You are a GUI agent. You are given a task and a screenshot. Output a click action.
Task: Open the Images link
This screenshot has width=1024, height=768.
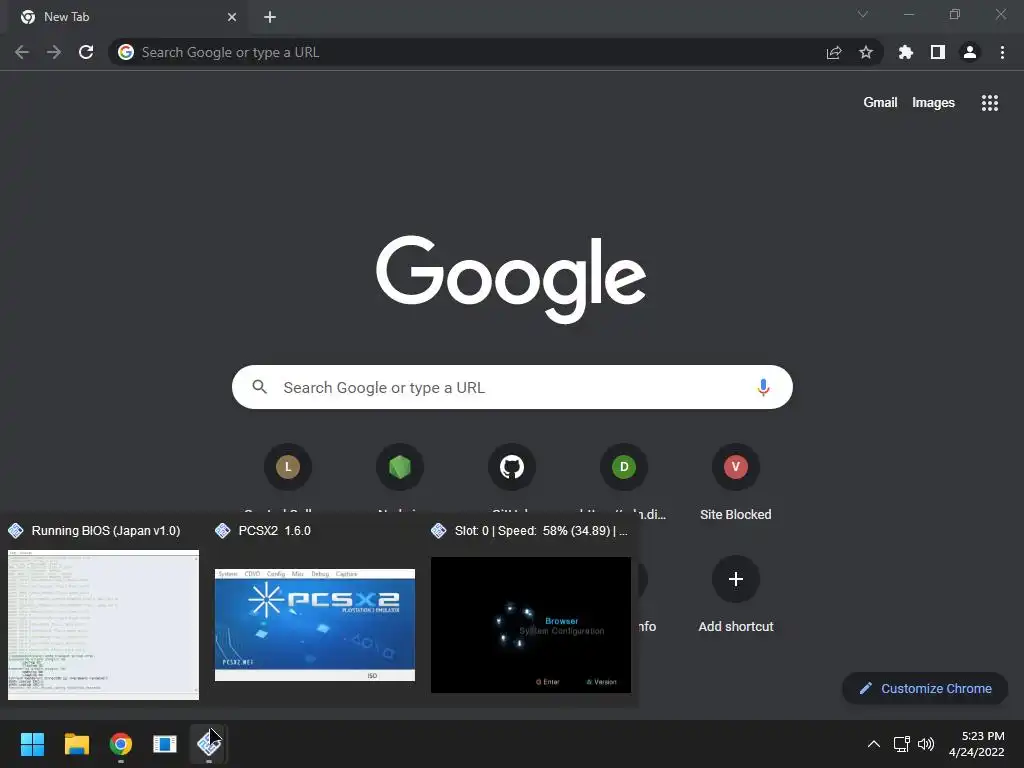[933, 103]
